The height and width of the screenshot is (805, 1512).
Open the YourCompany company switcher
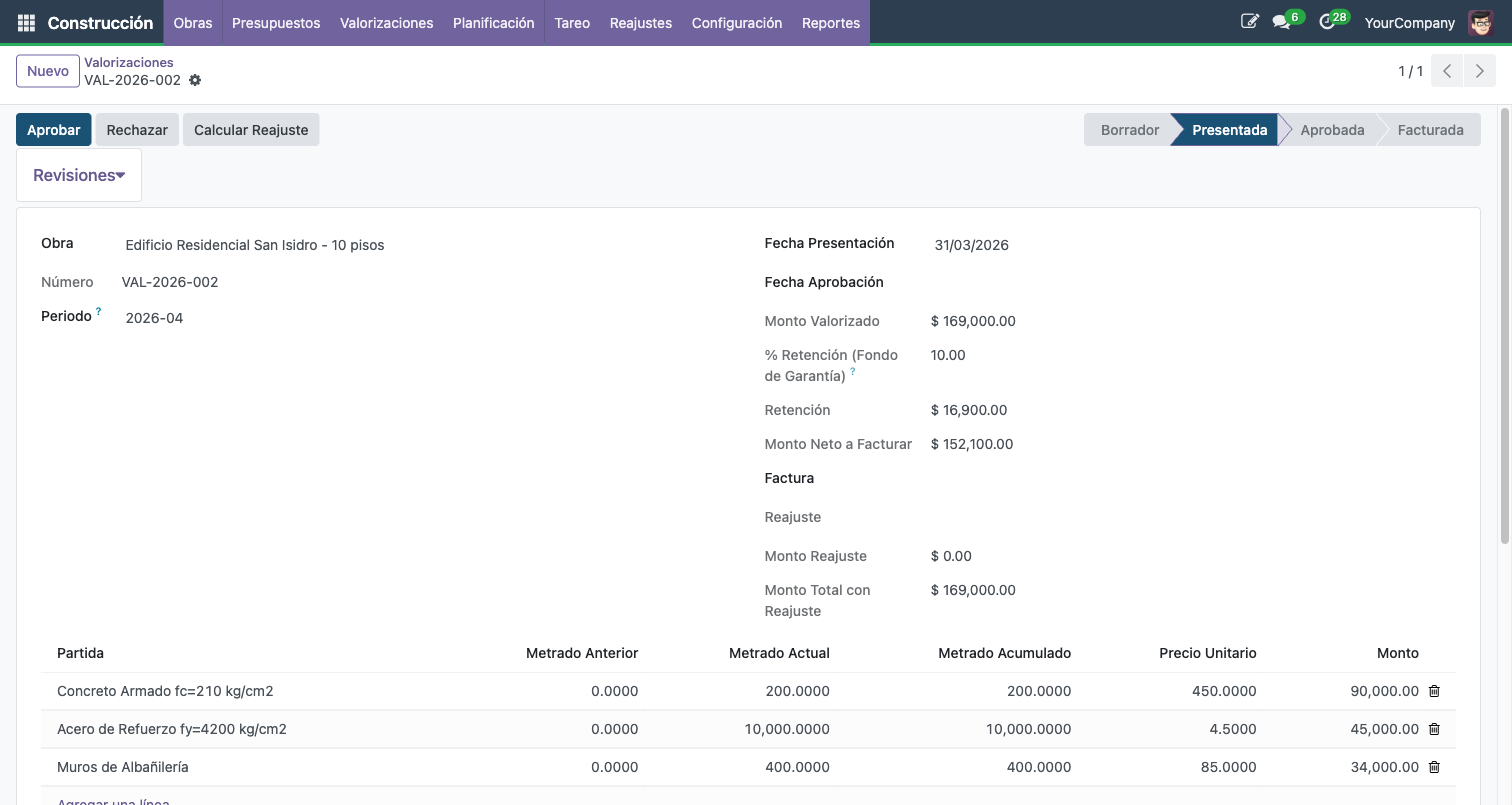(1409, 22)
